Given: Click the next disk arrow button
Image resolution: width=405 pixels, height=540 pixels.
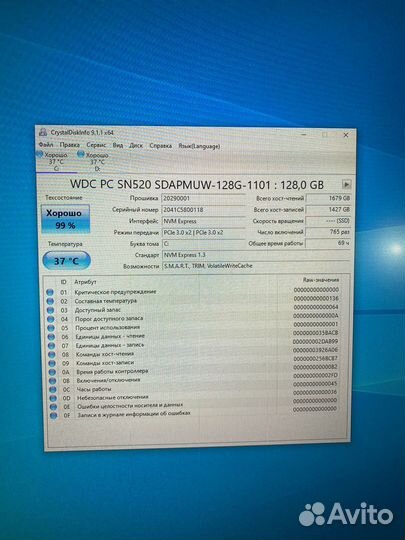Looking at the screenshot, I should [346, 184].
